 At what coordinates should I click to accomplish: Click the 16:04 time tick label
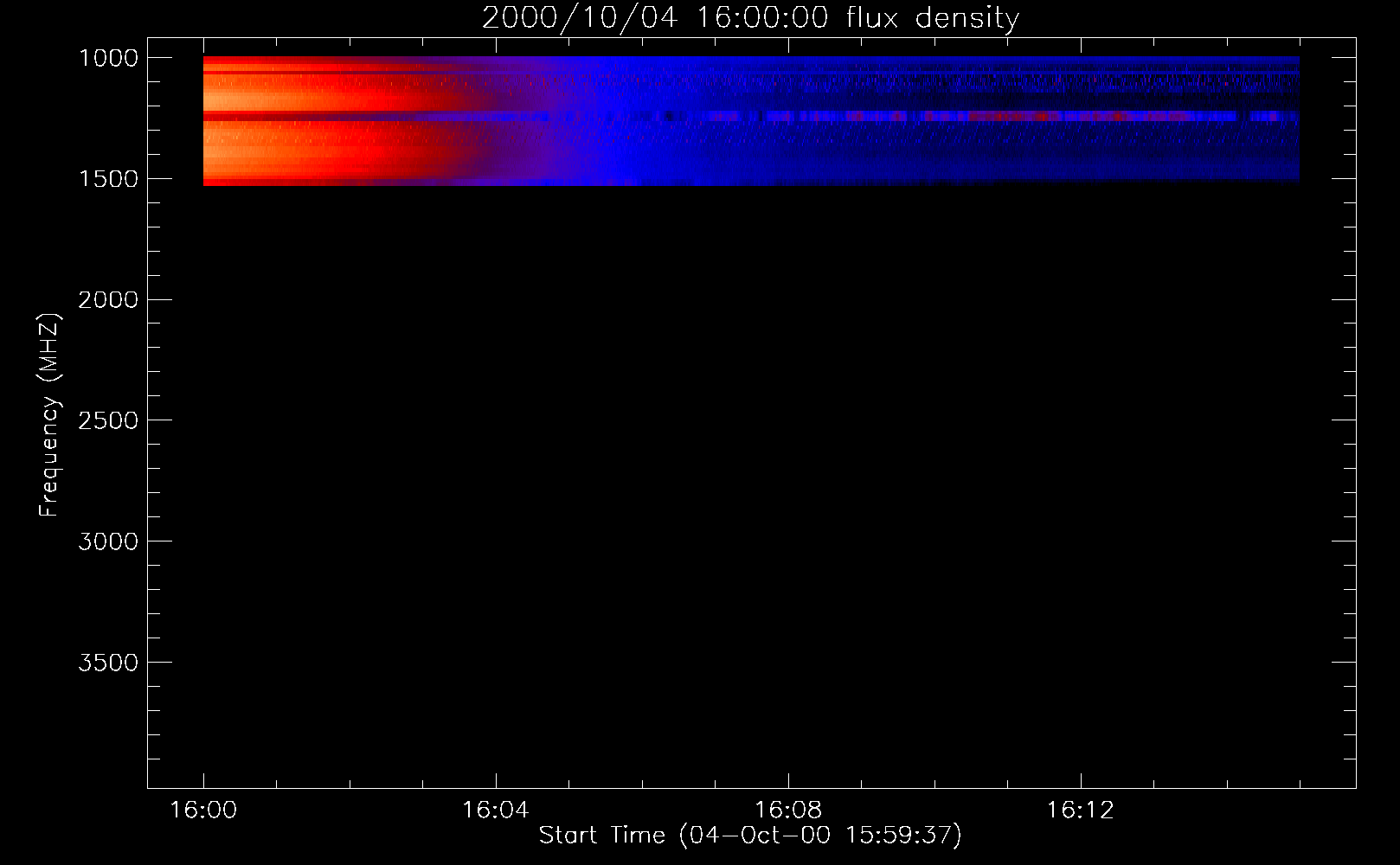click(495, 811)
